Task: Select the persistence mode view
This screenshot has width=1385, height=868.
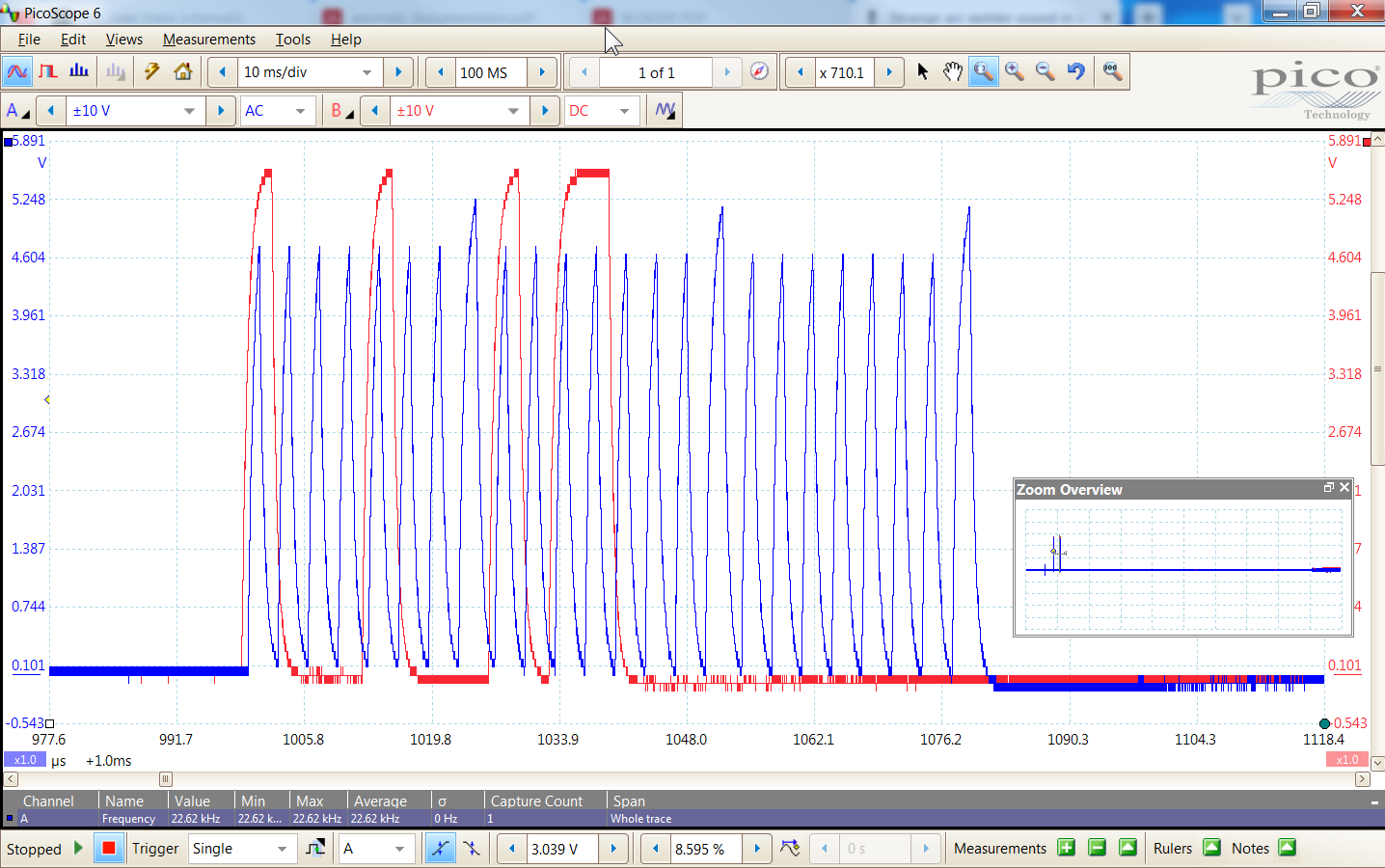Action: [47, 71]
